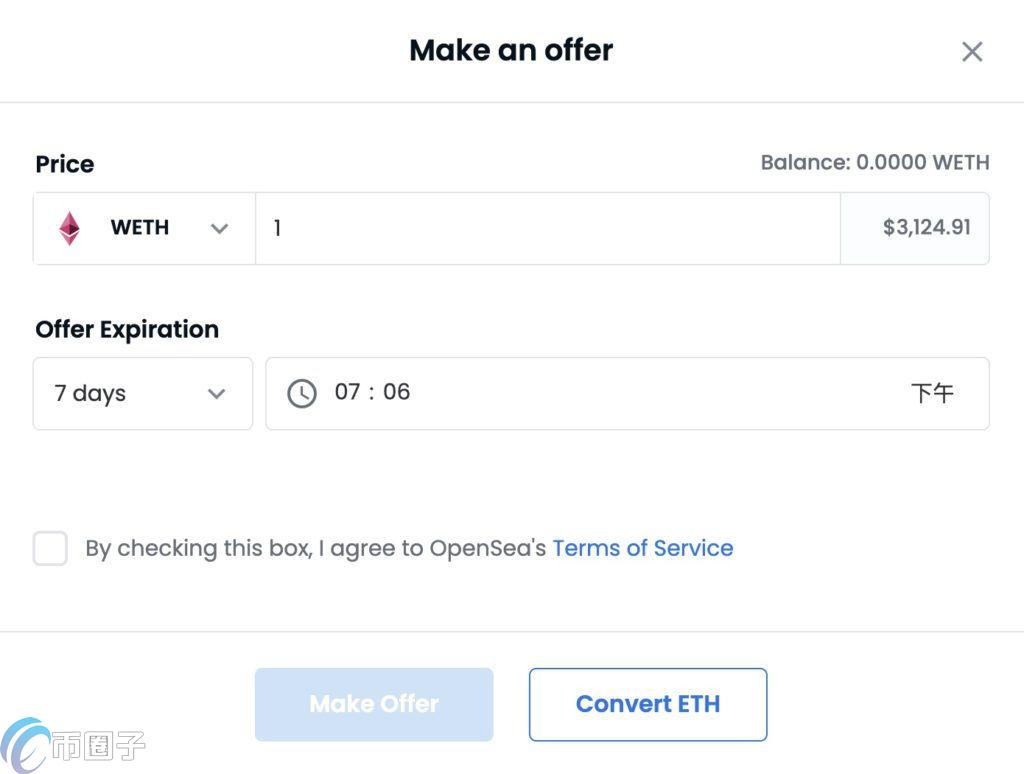Open the Terms of Service link
The width and height of the screenshot is (1024, 774).
pos(642,548)
